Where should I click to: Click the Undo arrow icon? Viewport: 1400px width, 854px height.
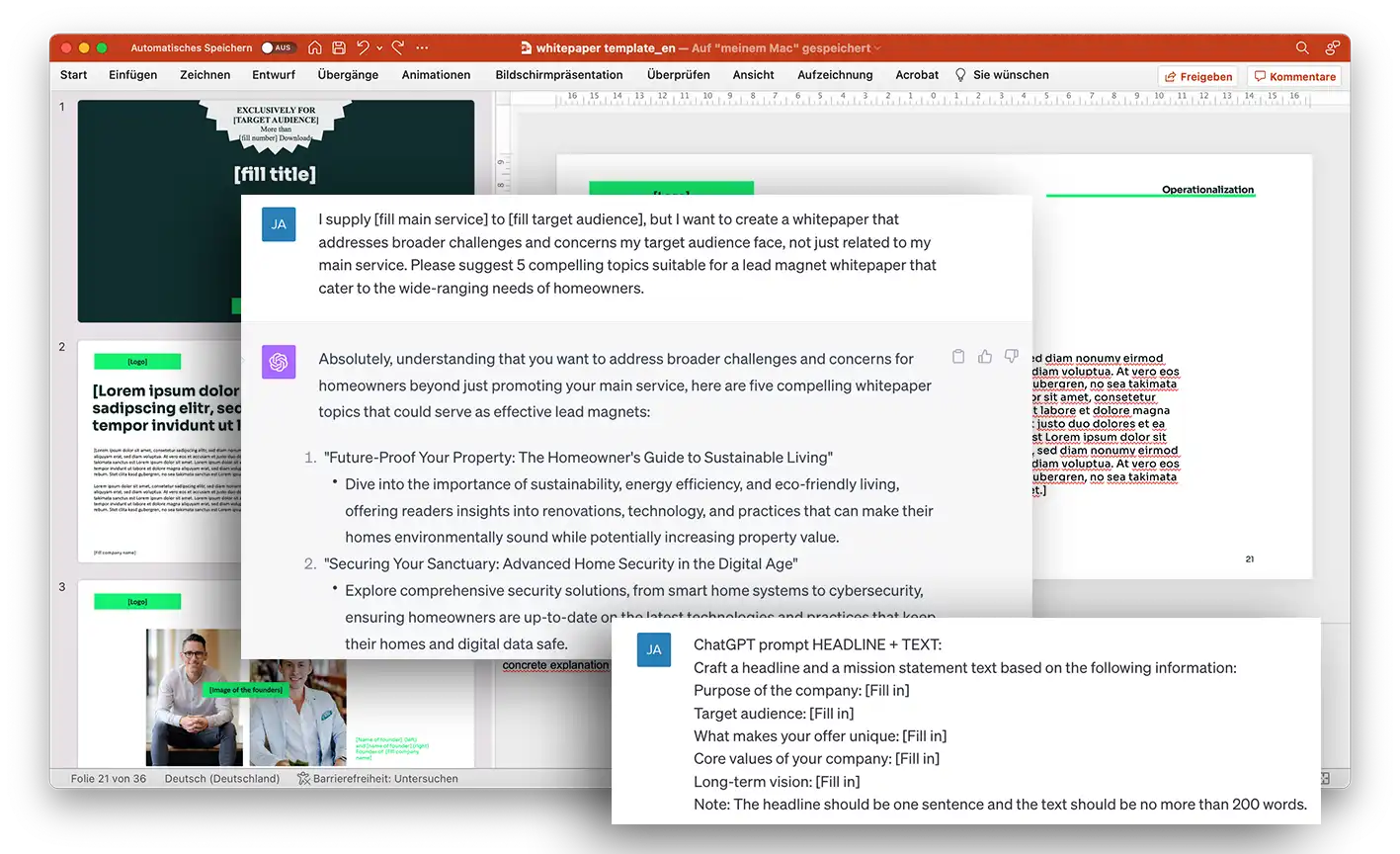pos(363,47)
